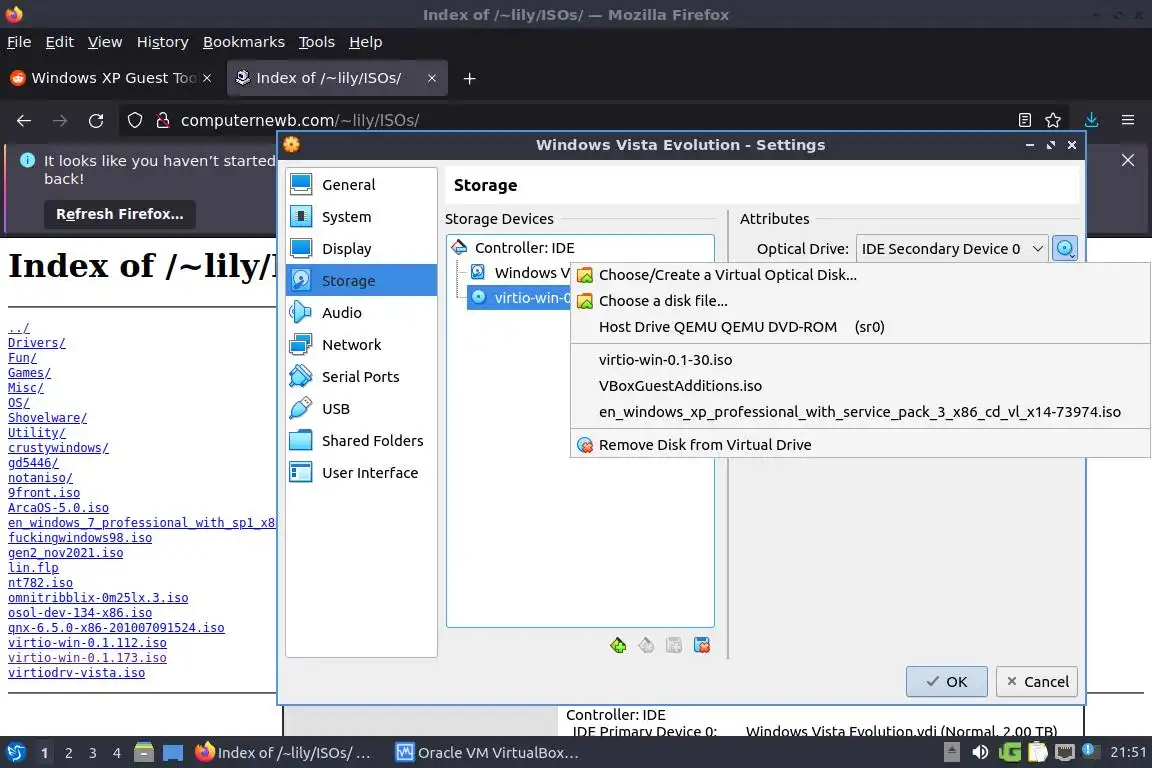Screen dimensions: 1152x768
Task: Open USB settings category
Action: pyautogui.click(x=361, y=409)
